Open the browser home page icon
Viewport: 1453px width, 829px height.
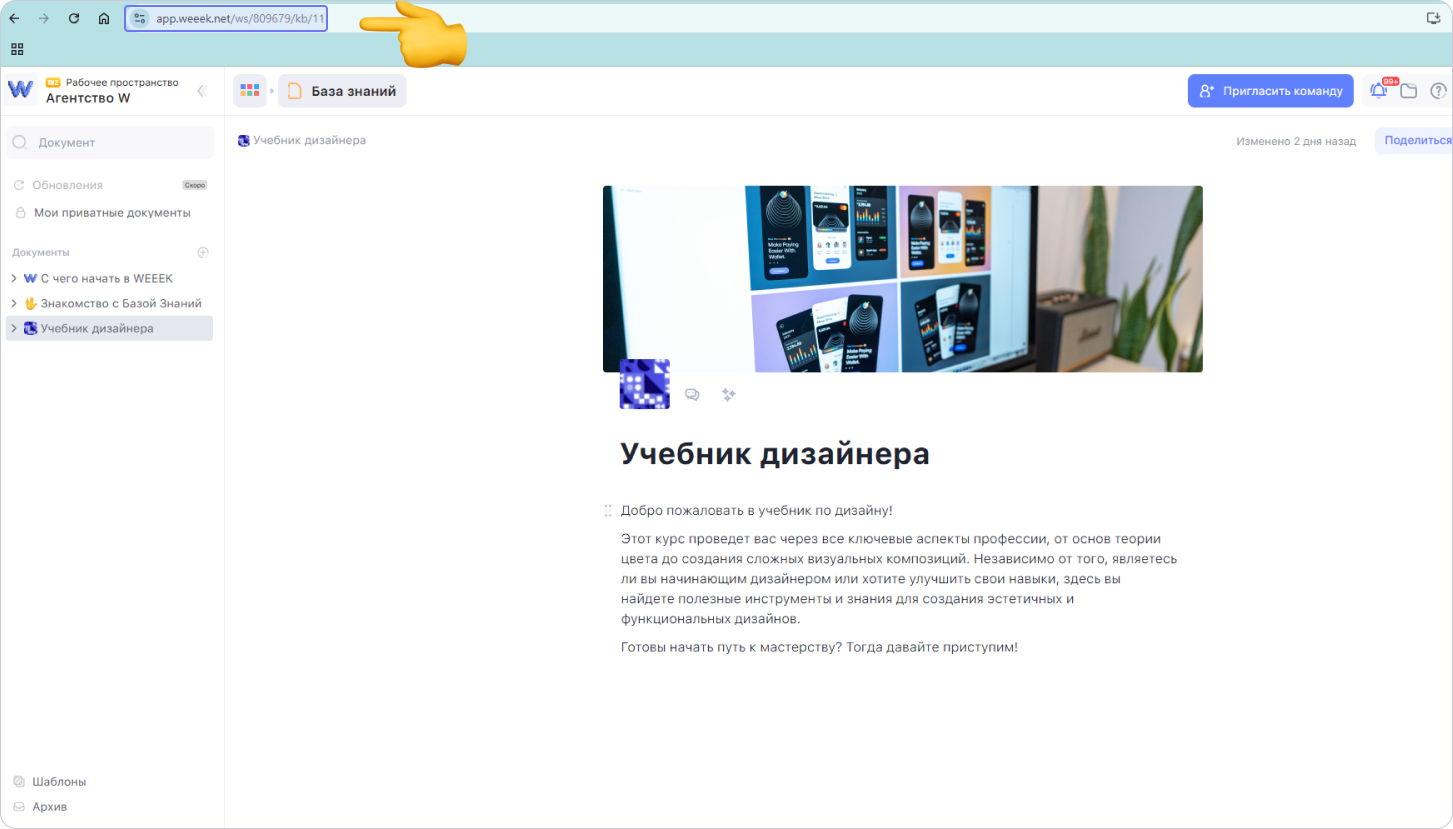click(103, 18)
